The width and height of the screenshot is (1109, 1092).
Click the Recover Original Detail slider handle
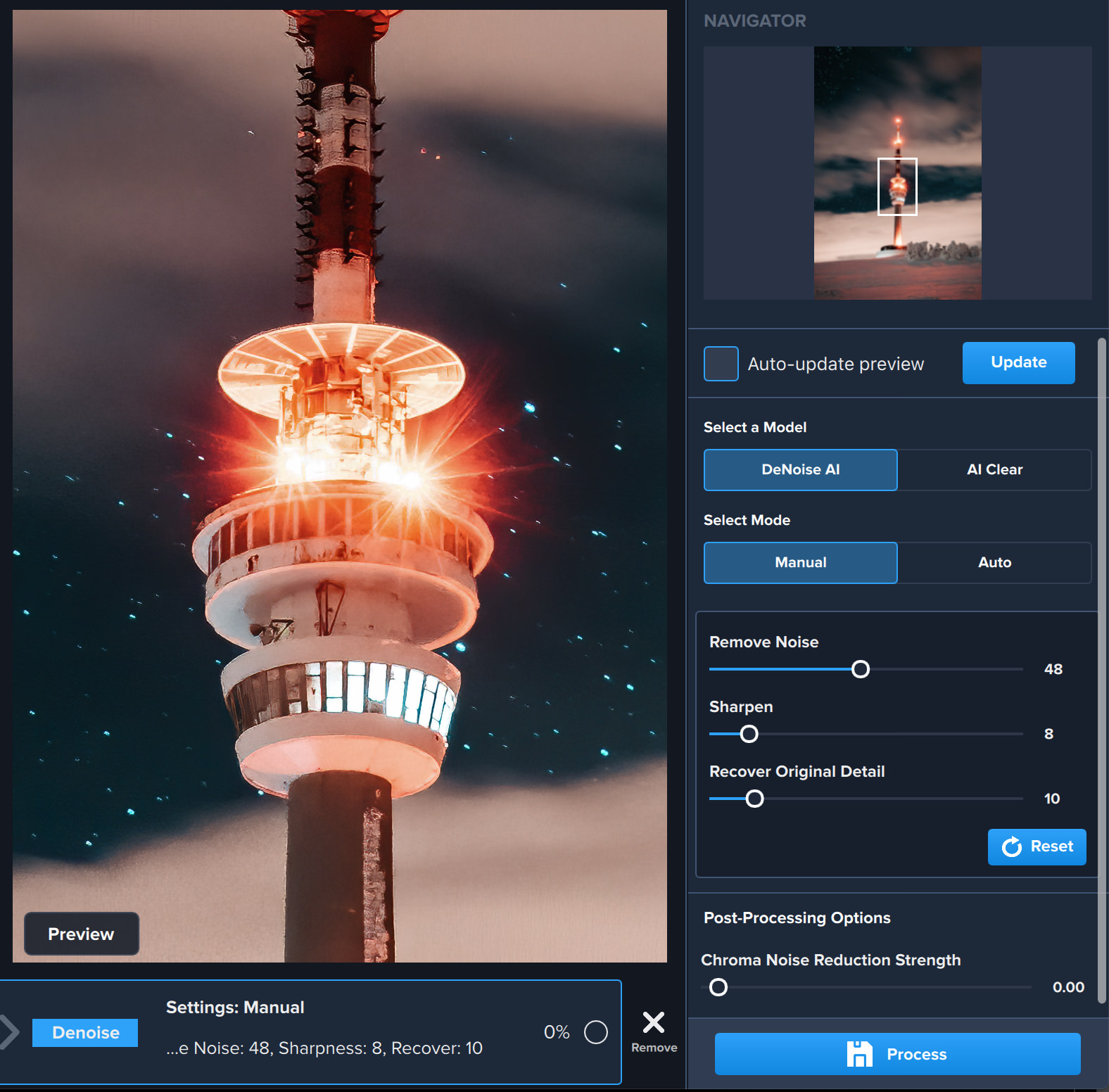[x=754, y=799]
